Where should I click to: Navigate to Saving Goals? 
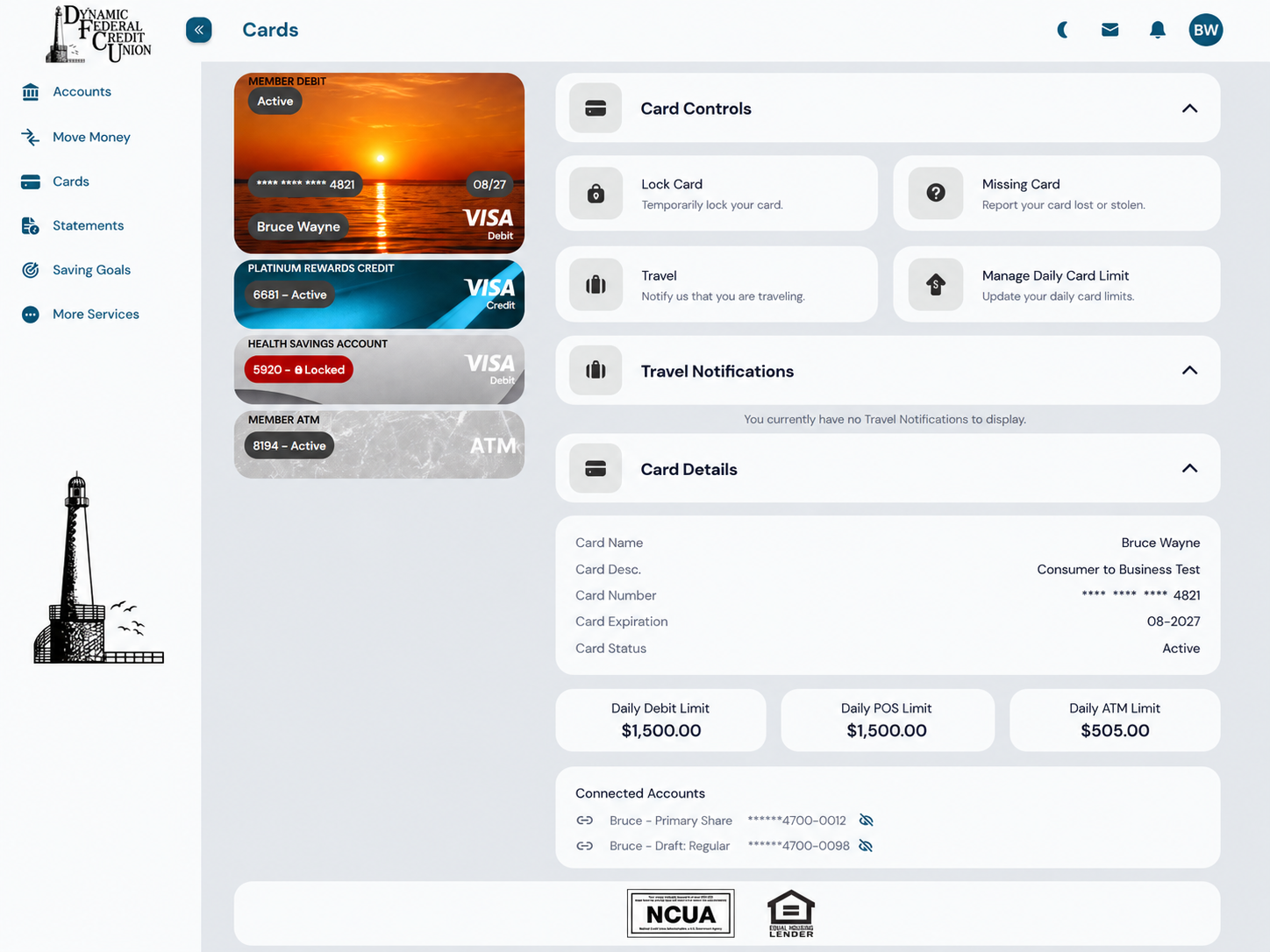(91, 270)
